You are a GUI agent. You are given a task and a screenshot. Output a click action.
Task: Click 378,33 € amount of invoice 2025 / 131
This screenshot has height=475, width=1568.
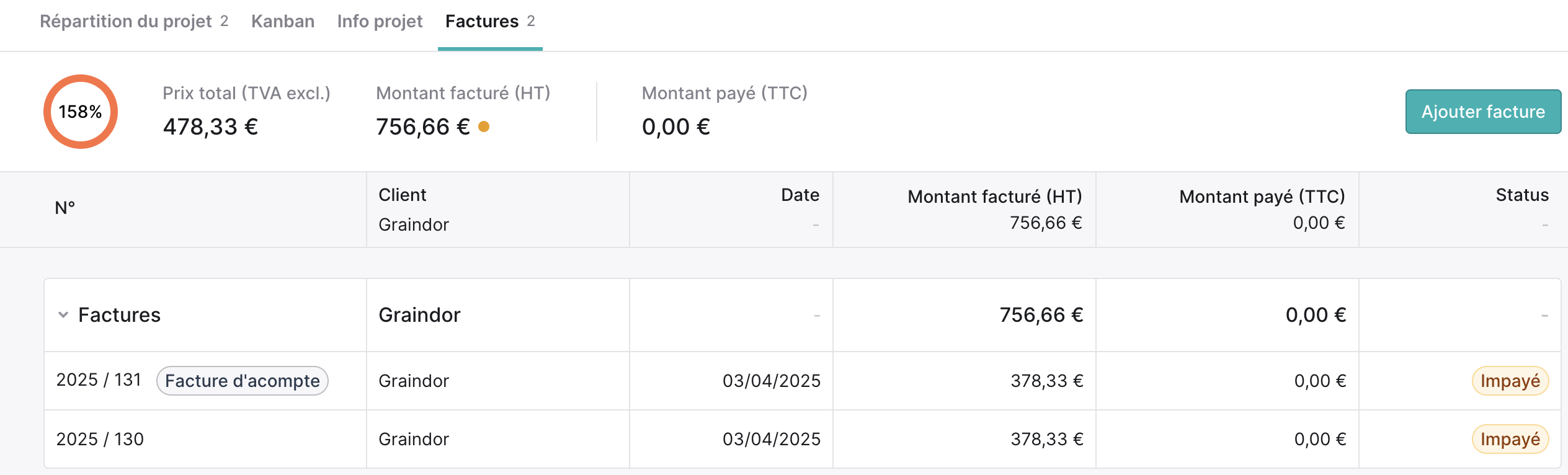point(1047,381)
